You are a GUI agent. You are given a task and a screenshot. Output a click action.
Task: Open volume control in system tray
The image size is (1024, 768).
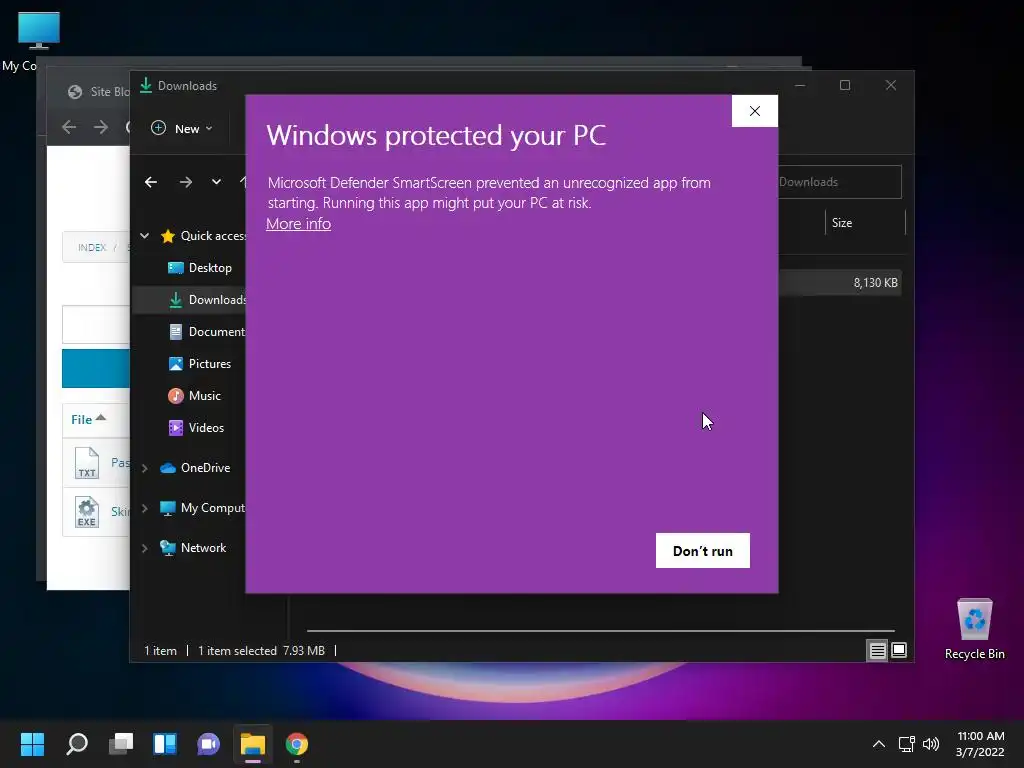tap(931, 744)
